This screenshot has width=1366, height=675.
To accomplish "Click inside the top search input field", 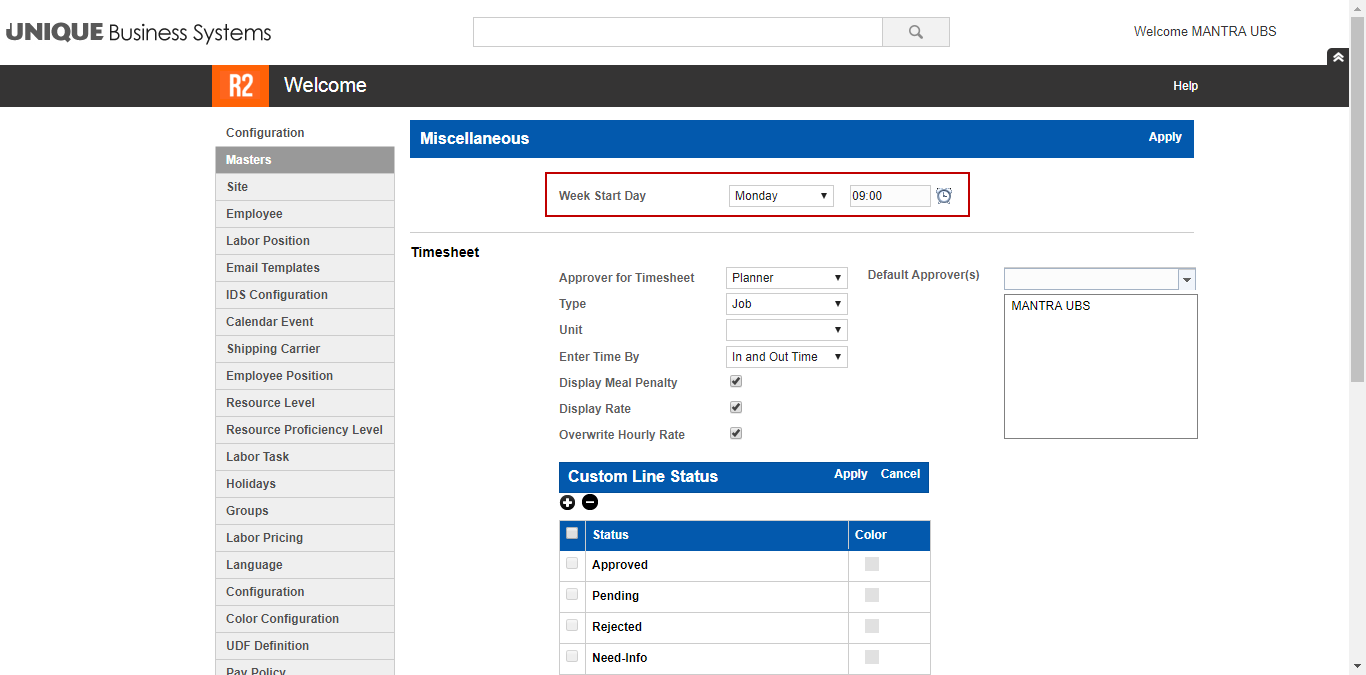I will pyautogui.click(x=677, y=31).
